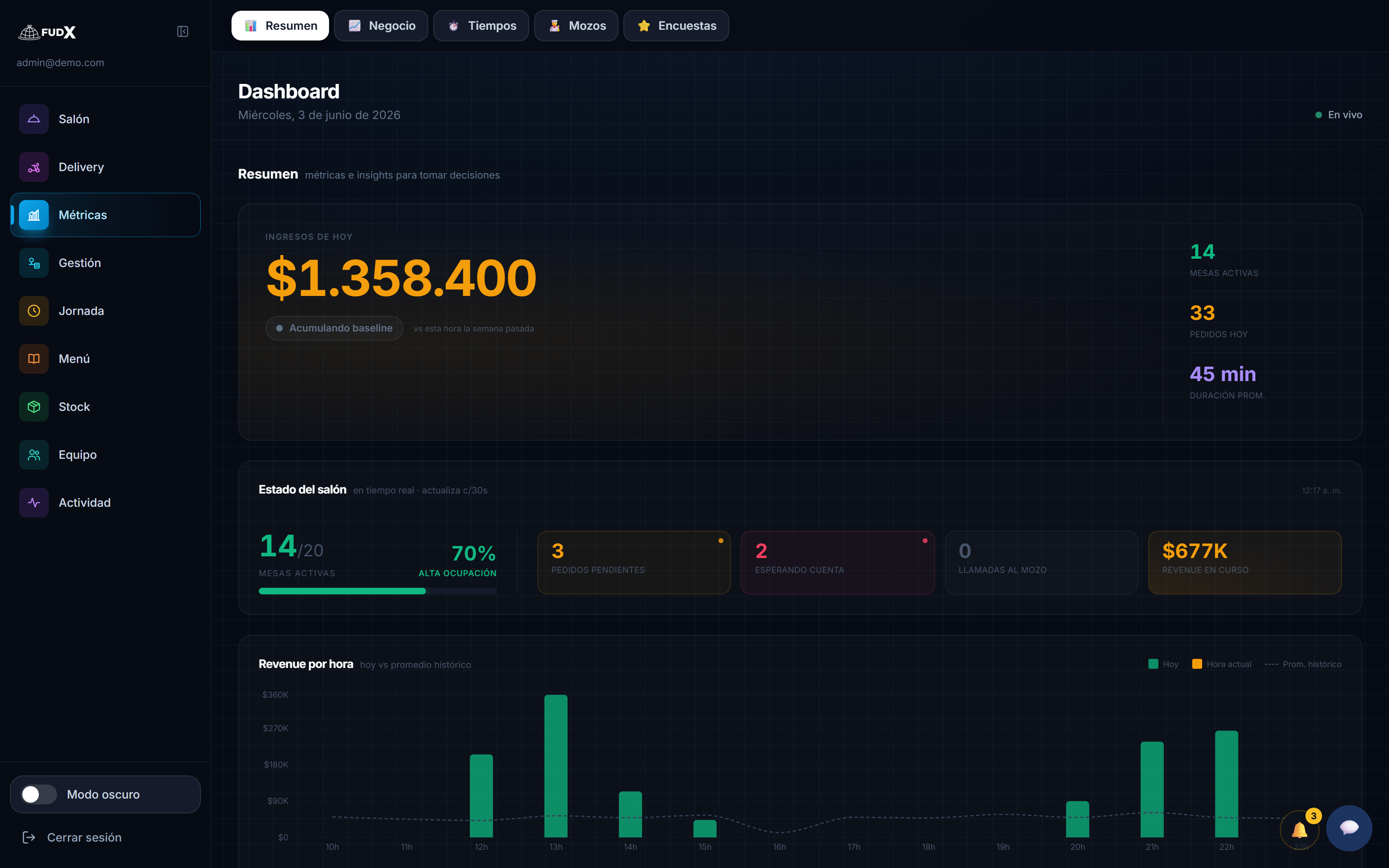The image size is (1389, 868).
Task: Open the Equipo section
Action: [105, 455]
